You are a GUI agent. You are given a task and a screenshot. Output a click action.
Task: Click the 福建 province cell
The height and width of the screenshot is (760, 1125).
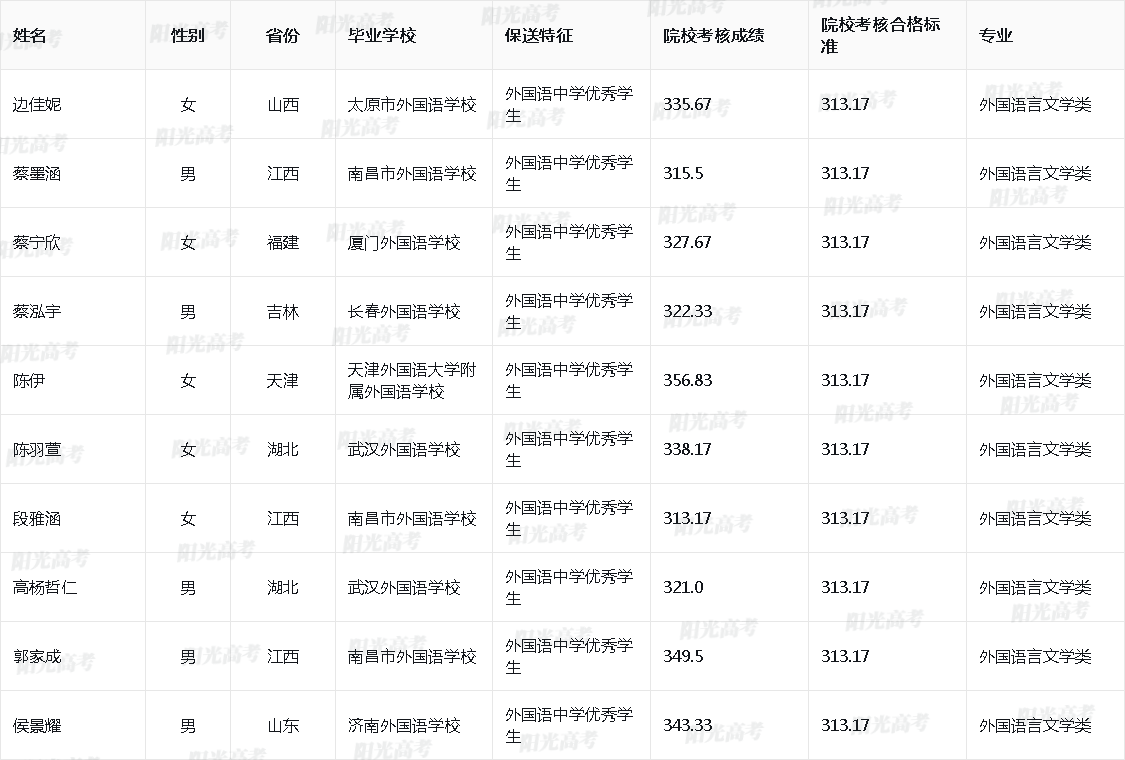(x=283, y=243)
